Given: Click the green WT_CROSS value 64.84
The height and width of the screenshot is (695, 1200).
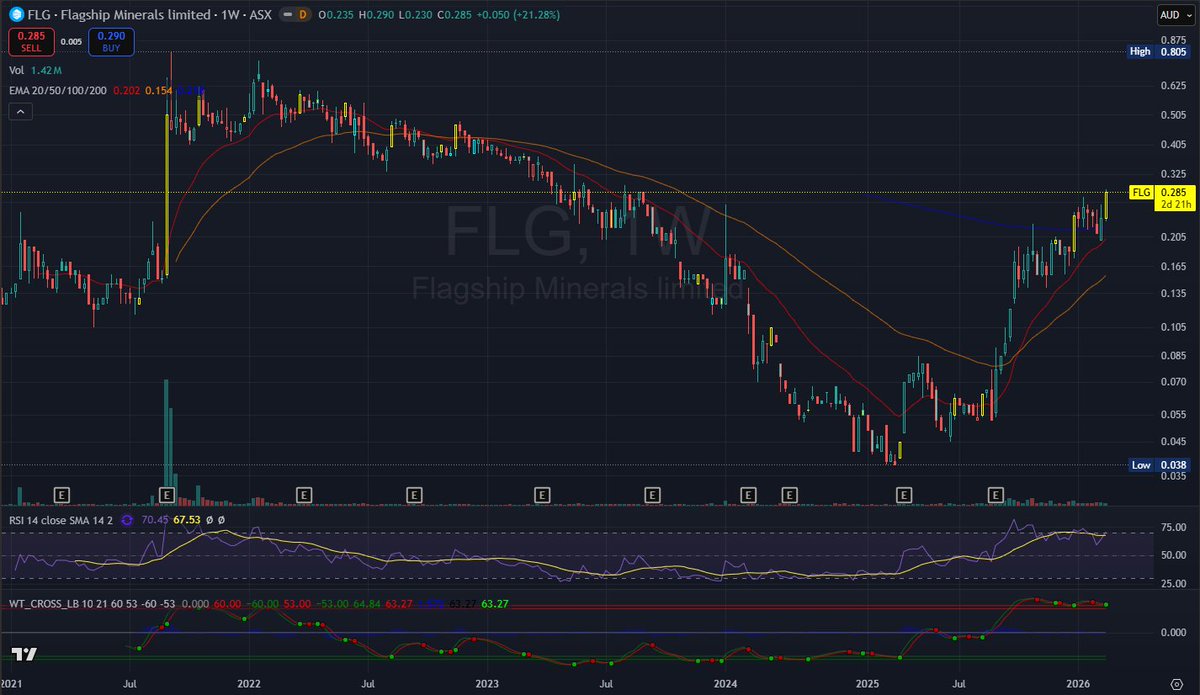Looking at the screenshot, I should point(367,604).
